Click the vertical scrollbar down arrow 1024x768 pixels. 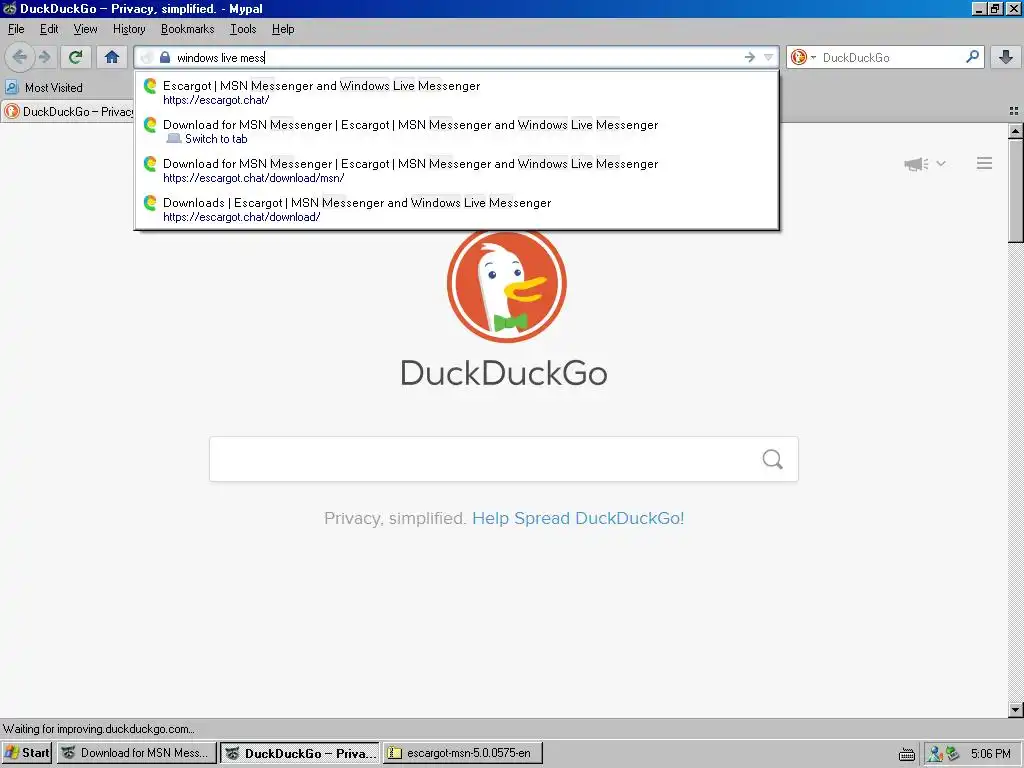click(x=1016, y=709)
